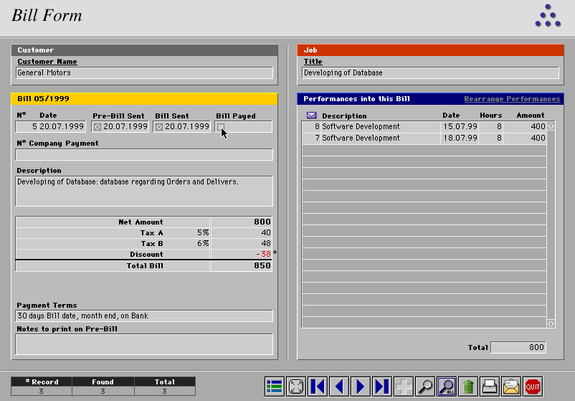Open the list view icon

[x=274, y=386]
